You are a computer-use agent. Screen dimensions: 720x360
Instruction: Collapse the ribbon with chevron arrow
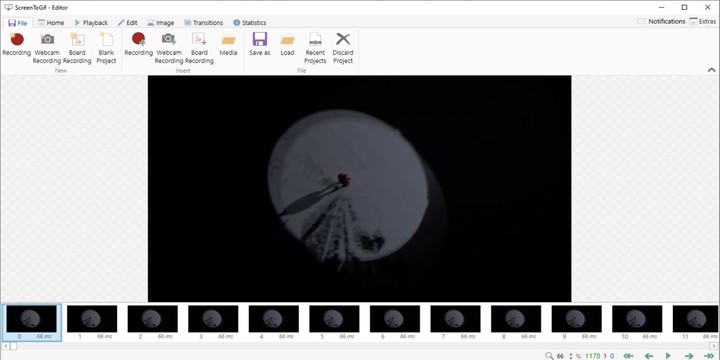pos(711,70)
